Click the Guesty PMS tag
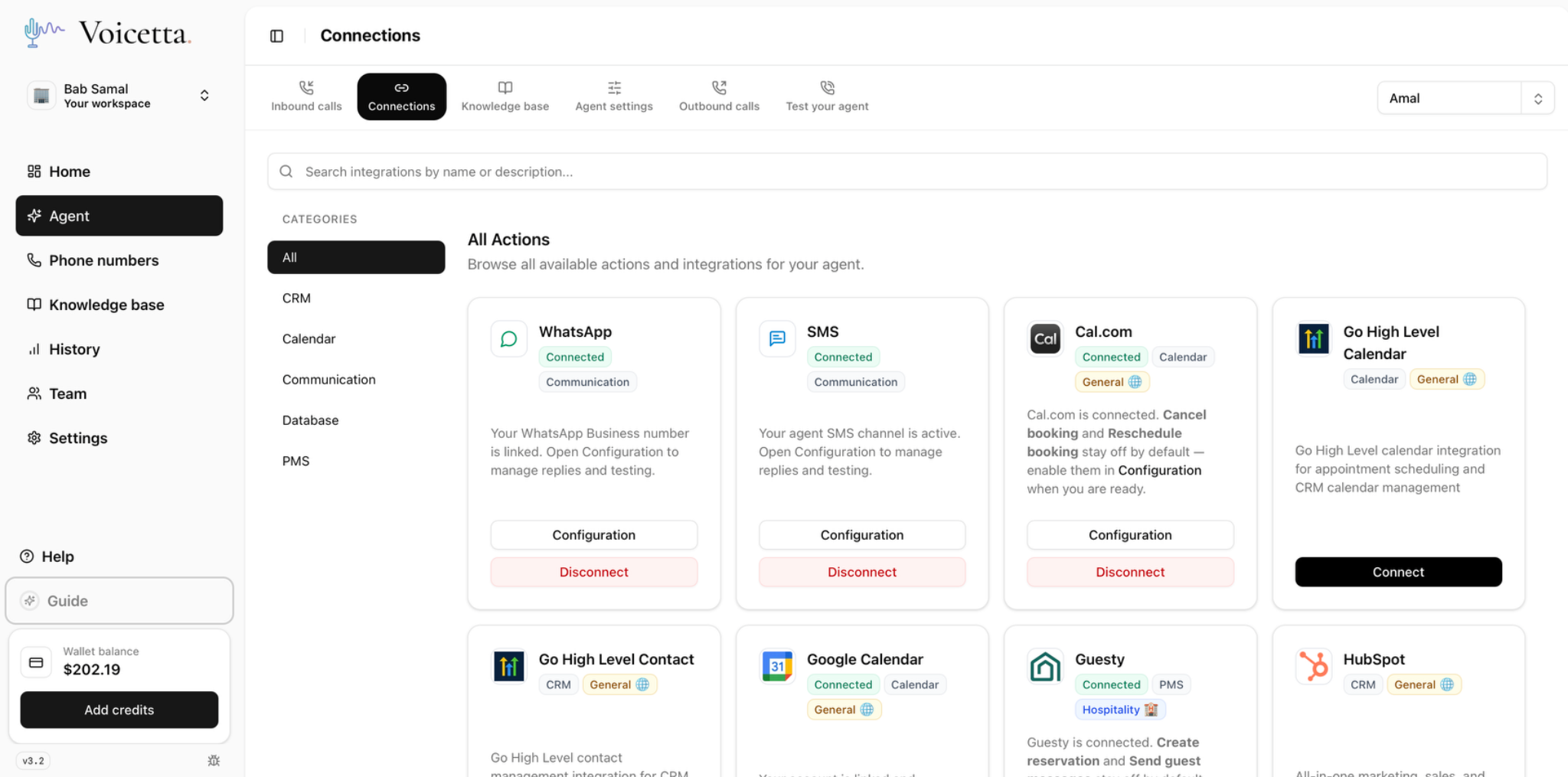The image size is (1568, 777). pyautogui.click(x=1171, y=684)
